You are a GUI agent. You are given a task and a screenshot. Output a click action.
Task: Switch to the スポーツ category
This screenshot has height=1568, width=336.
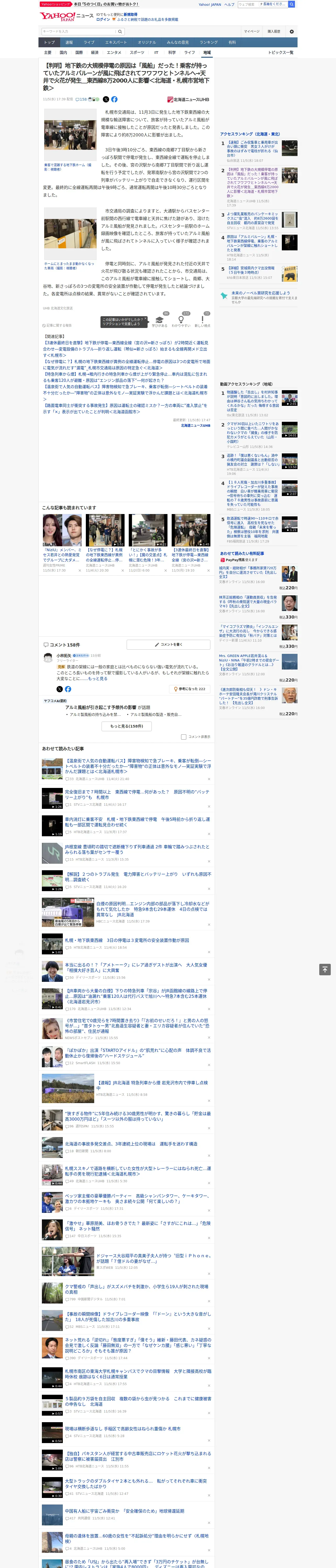pos(137,52)
